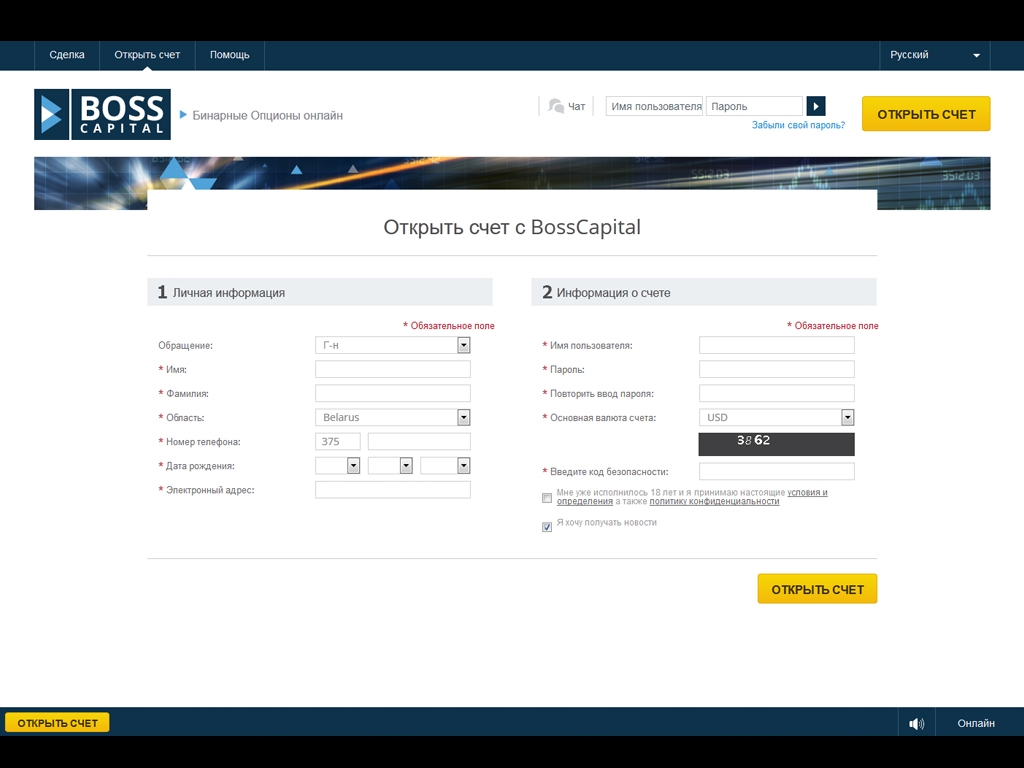Viewport: 1024px width, 768px height.
Task: Open the Сделка menu item
Action: [x=67, y=55]
